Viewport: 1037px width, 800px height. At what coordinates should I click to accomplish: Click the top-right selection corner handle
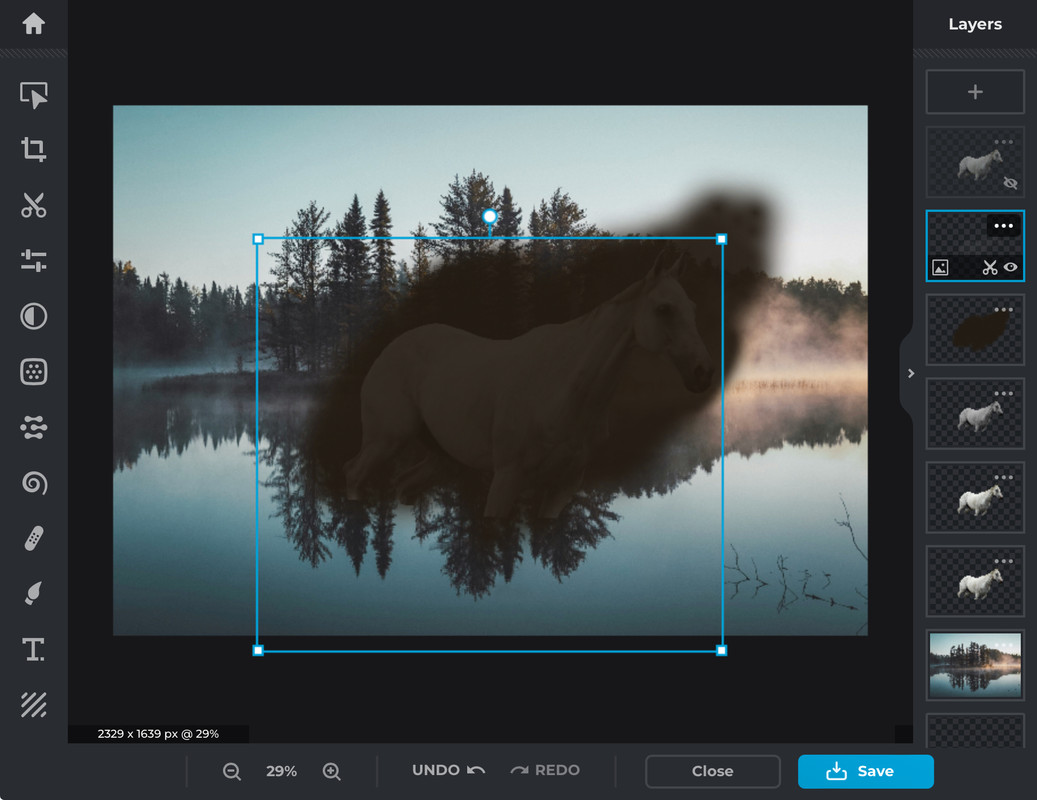[722, 239]
